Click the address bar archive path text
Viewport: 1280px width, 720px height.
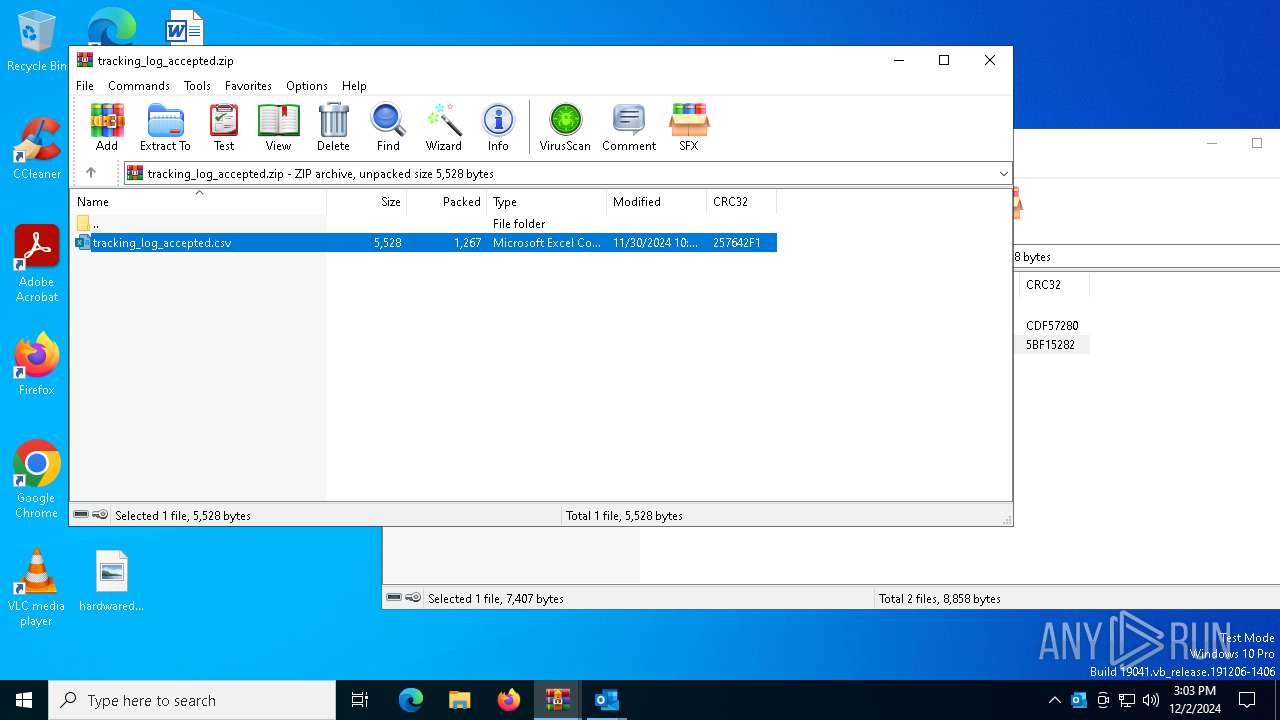pyautogui.click(x=320, y=174)
